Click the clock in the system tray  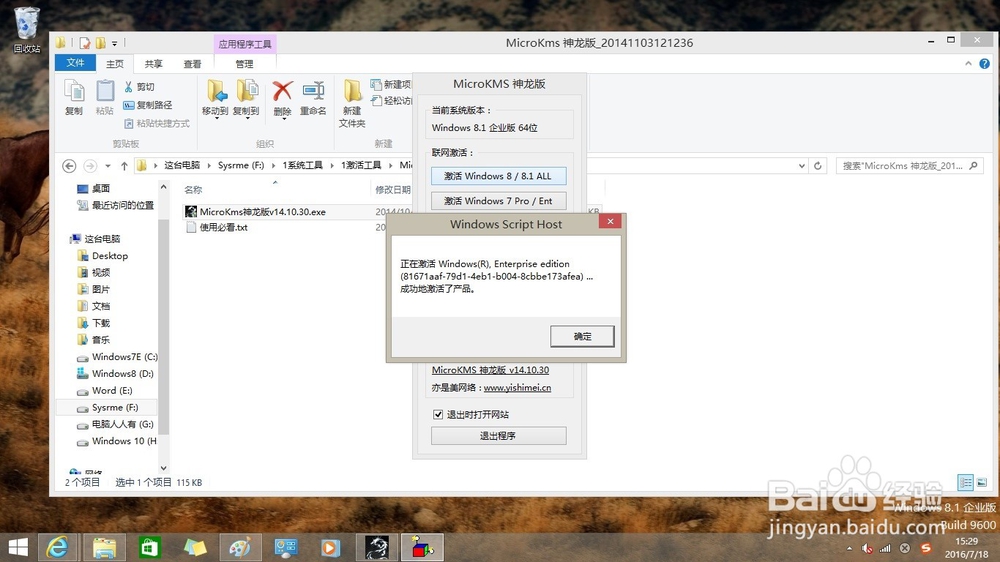tap(966, 548)
